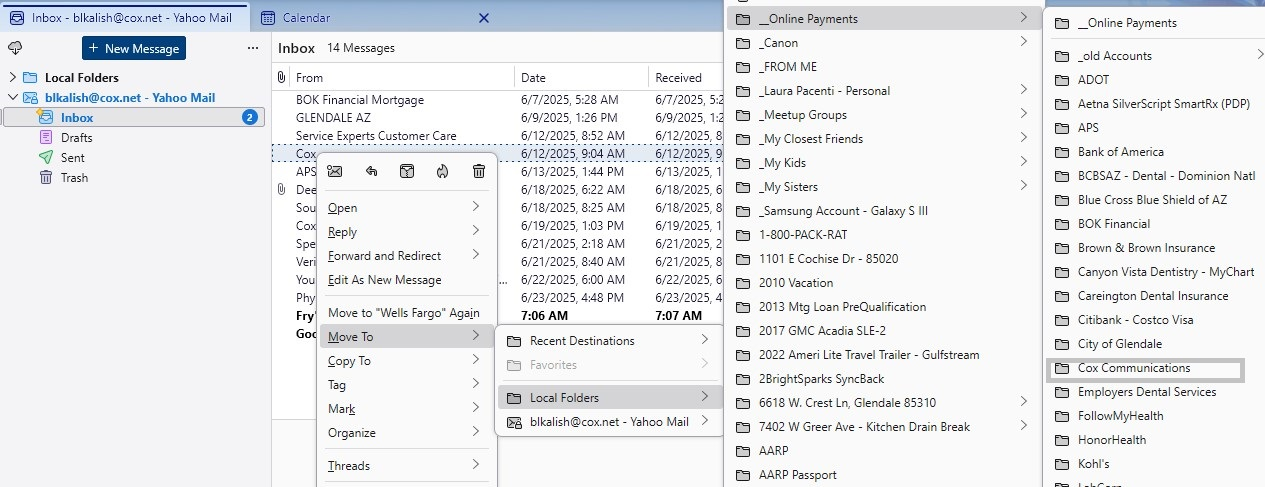This screenshot has height=487, width=1265.
Task: Click the AARP Passport folder icon
Action: click(x=742, y=475)
